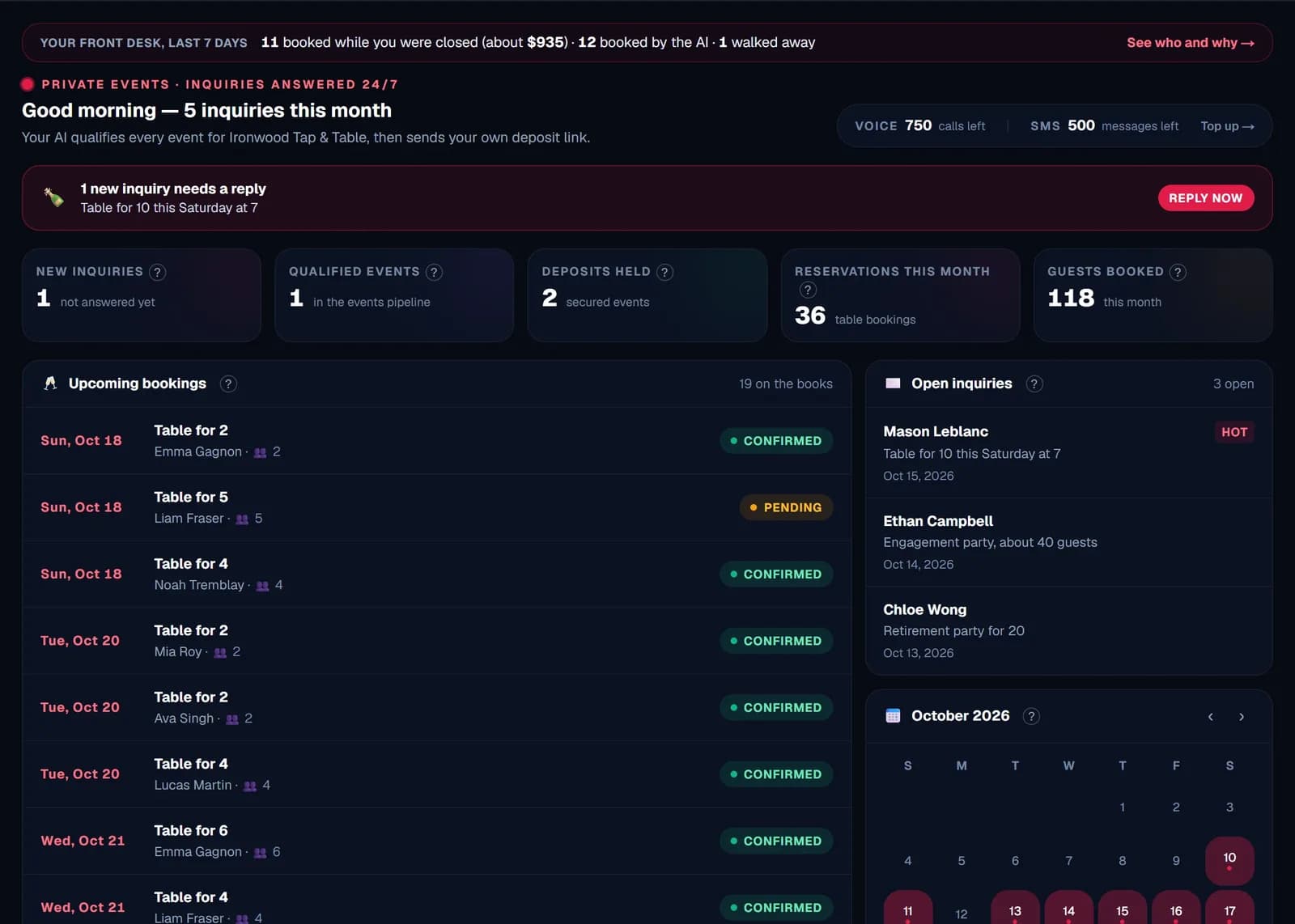
Task: Select October 10 on the calendar
Action: 1229,860
